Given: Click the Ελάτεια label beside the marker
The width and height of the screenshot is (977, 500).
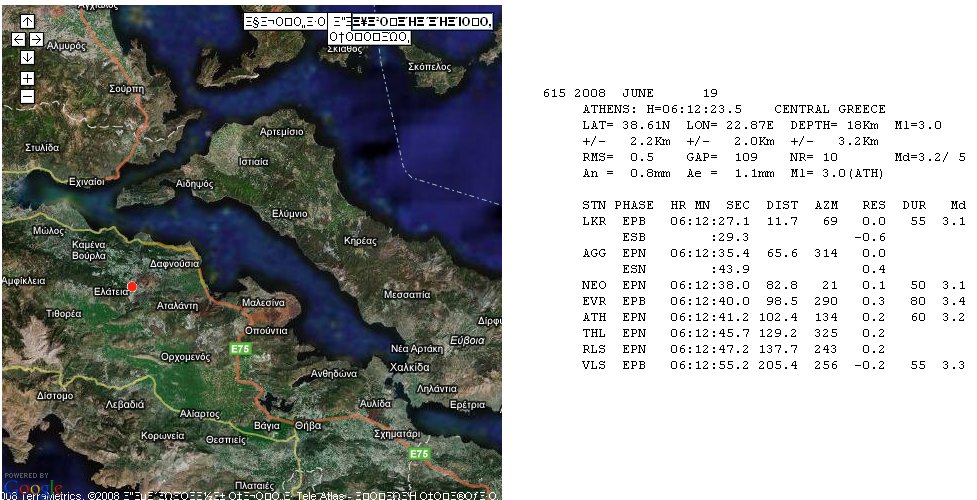Looking at the screenshot, I should click(x=111, y=291).
